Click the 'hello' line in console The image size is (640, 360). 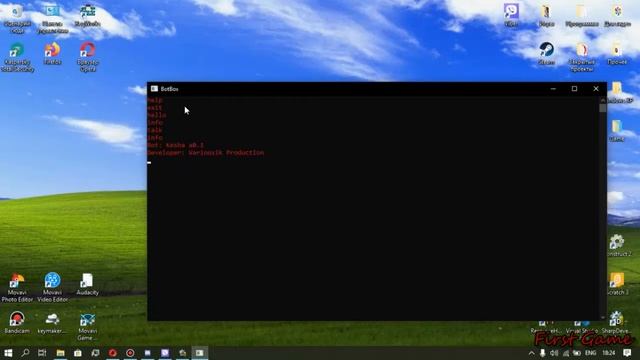pyautogui.click(x=157, y=115)
